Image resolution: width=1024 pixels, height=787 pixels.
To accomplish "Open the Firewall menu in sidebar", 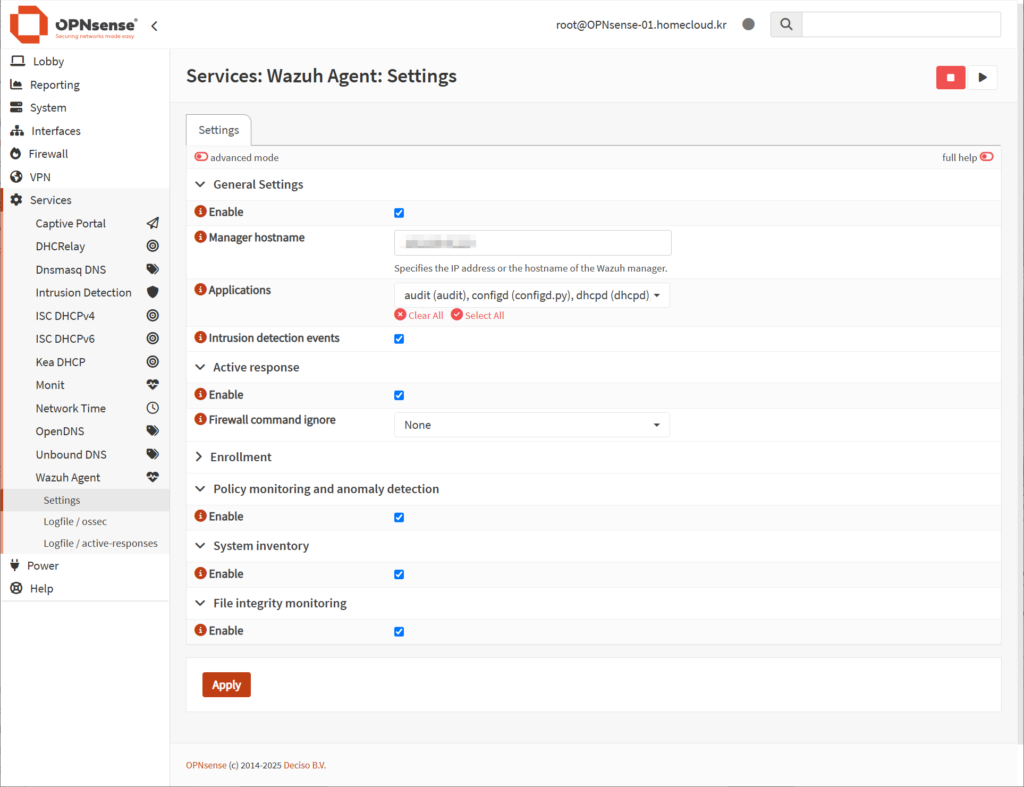I will tap(48, 154).
